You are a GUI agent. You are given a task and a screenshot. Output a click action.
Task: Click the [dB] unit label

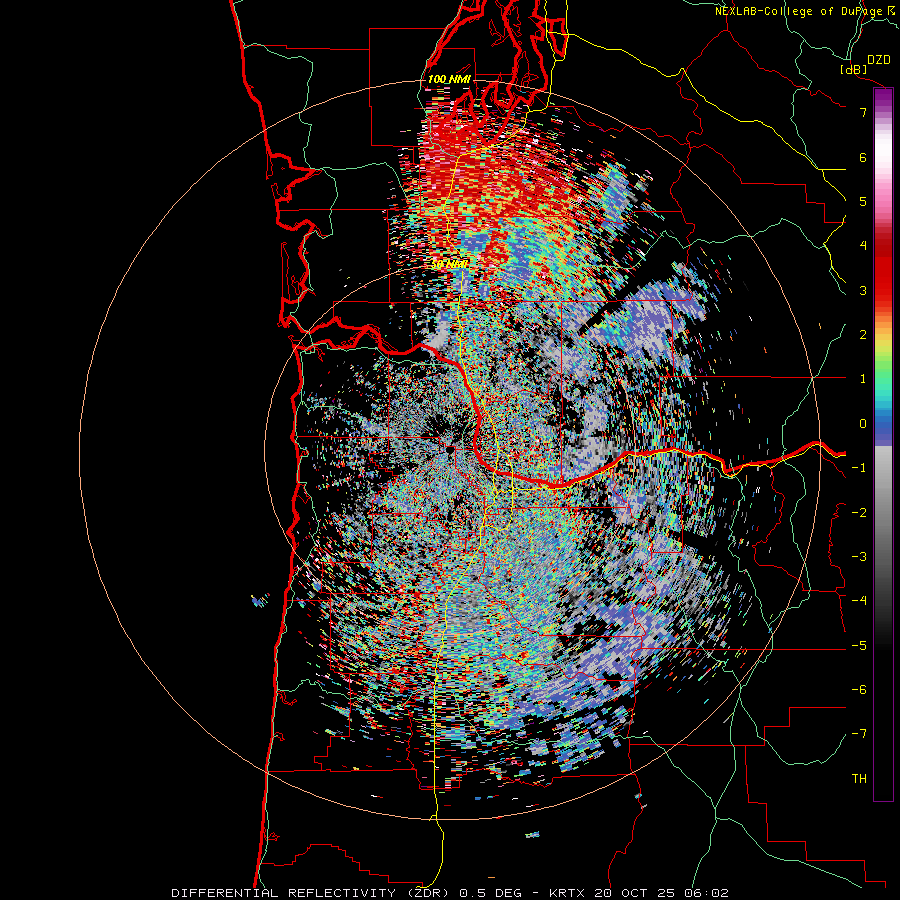[854, 69]
